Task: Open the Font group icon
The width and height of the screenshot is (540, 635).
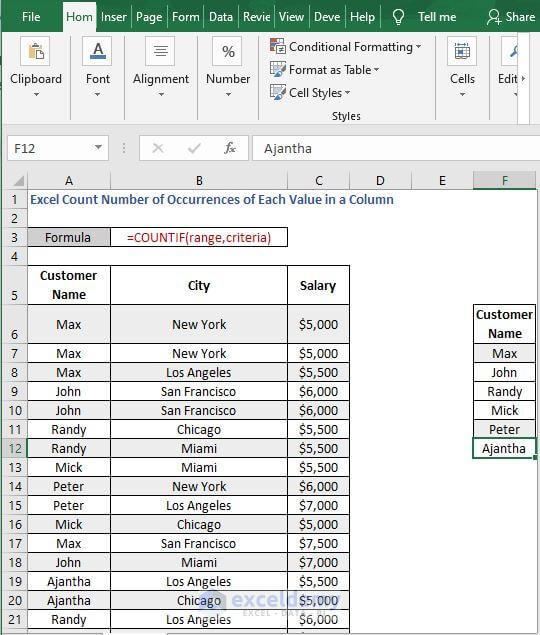Action: (x=97, y=51)
